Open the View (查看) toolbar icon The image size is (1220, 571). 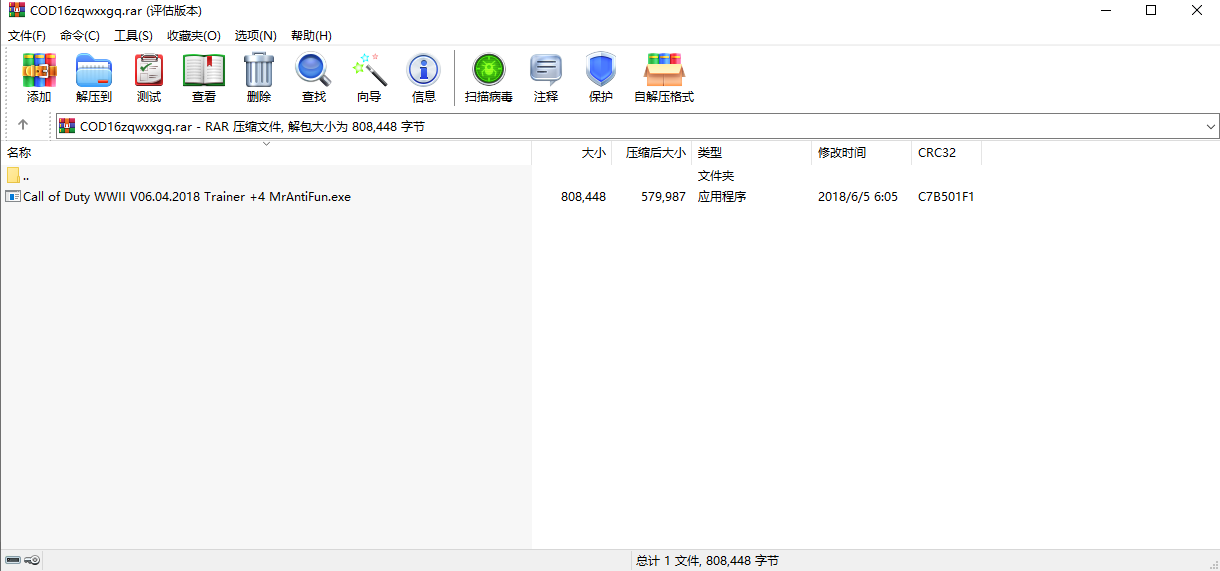(204, 78)
